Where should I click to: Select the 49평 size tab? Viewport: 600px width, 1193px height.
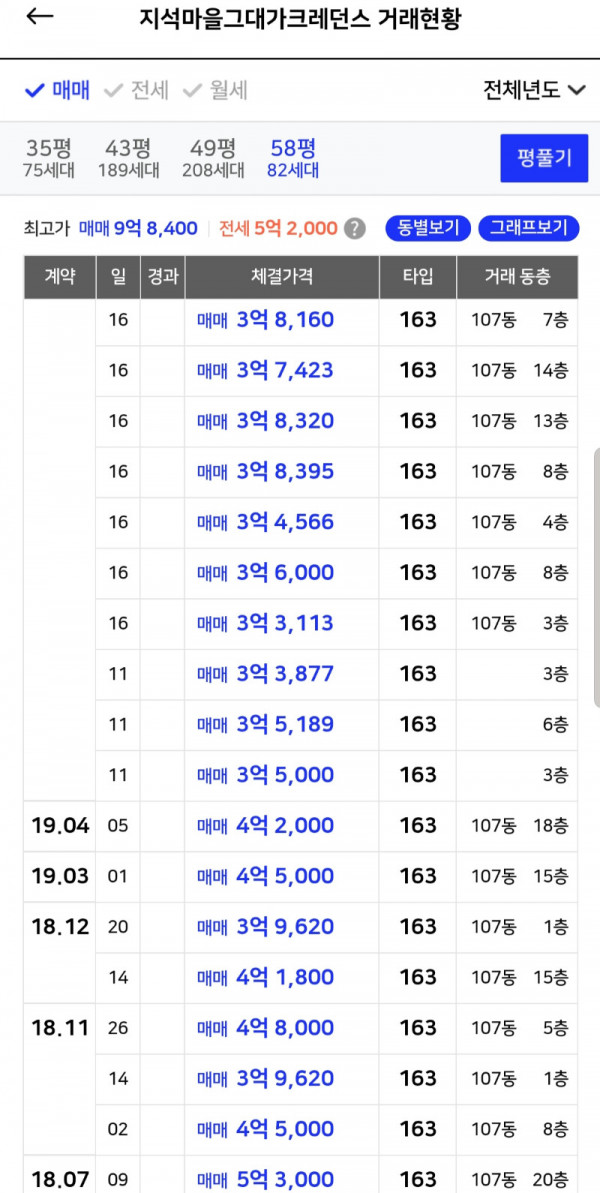tap(213, 157)
